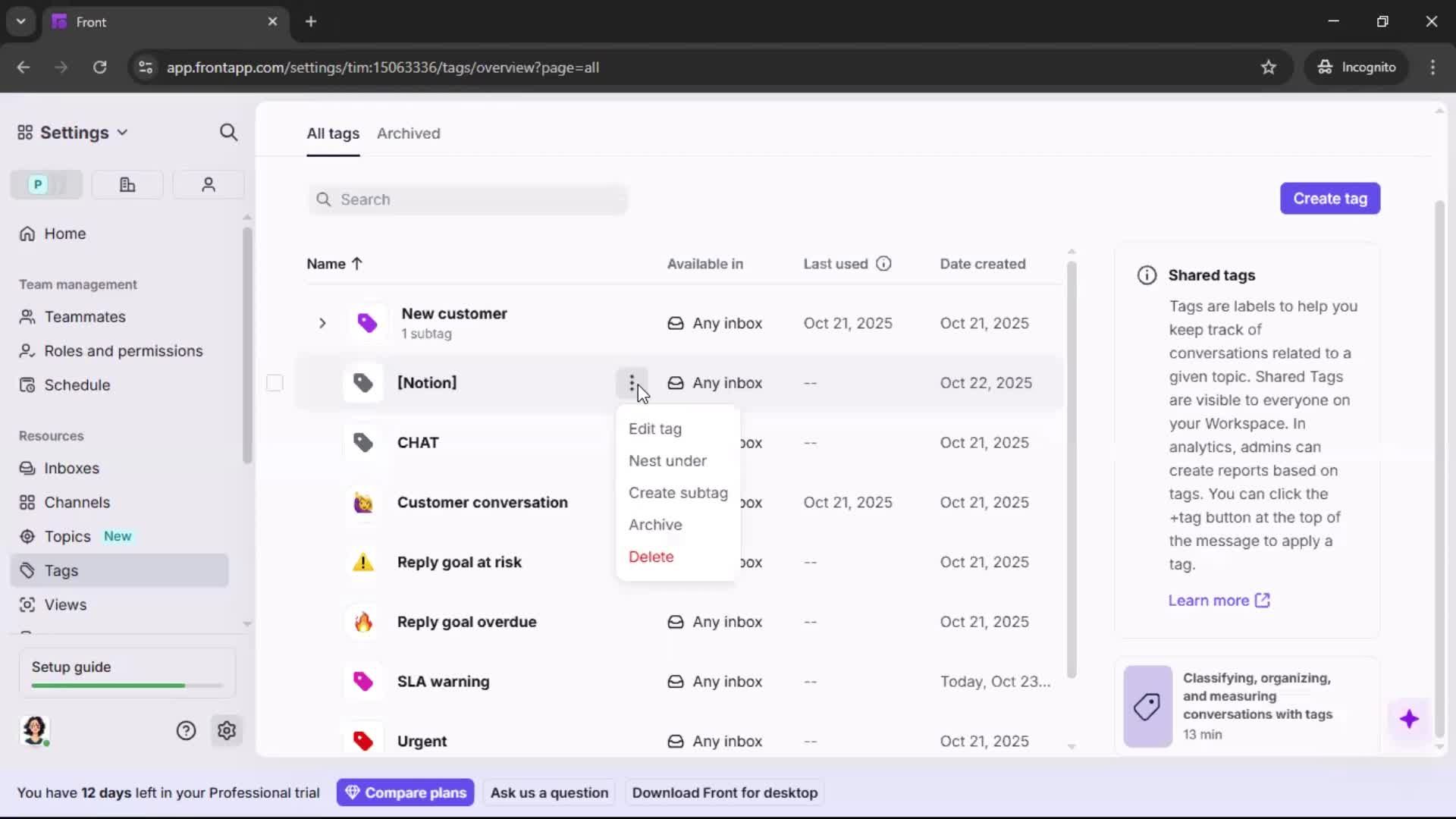
Task: Click the Create tag button
Action: pos(1330,198)
